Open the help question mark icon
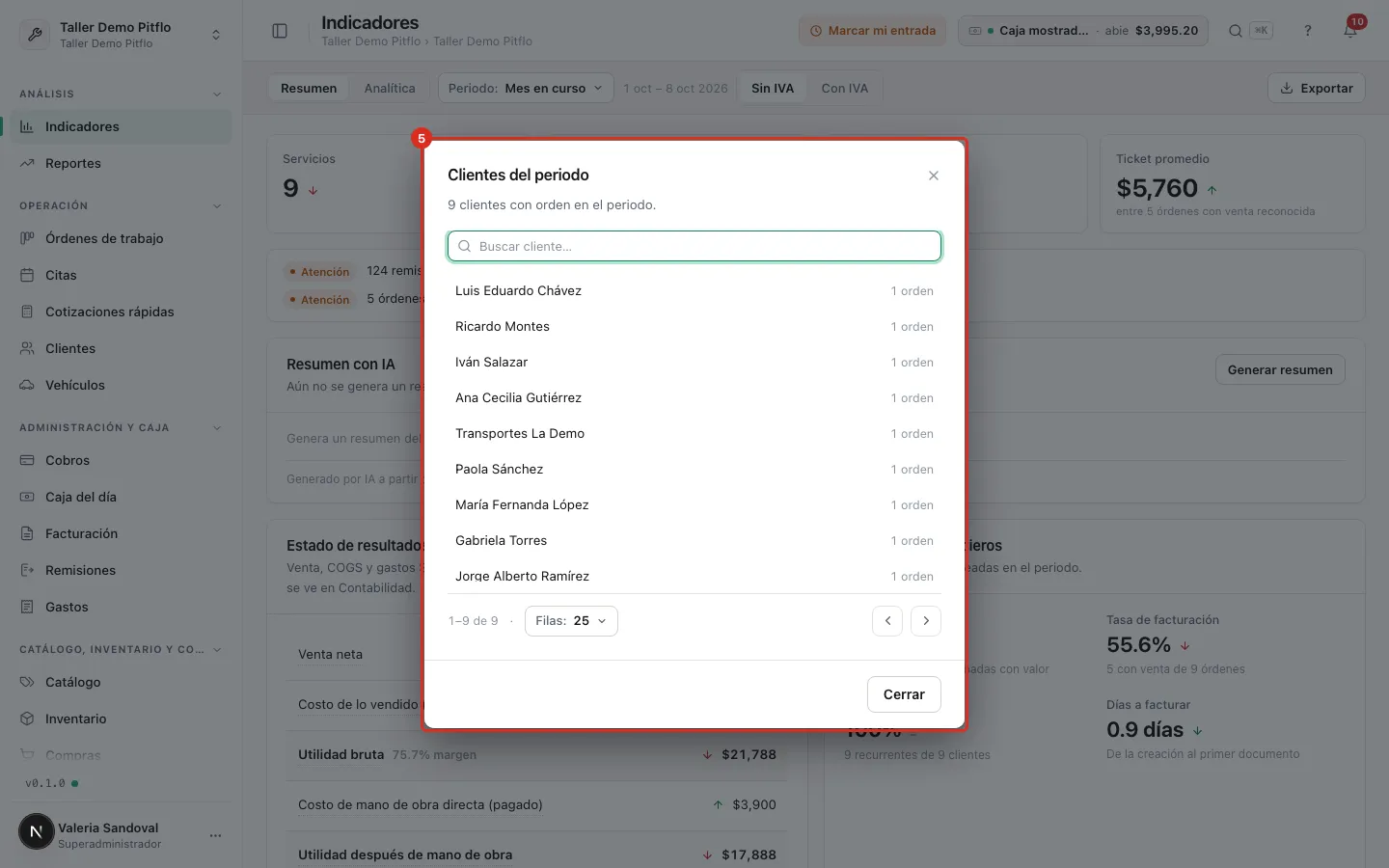The image size is (1389, 868). [x=1308, y=31]
